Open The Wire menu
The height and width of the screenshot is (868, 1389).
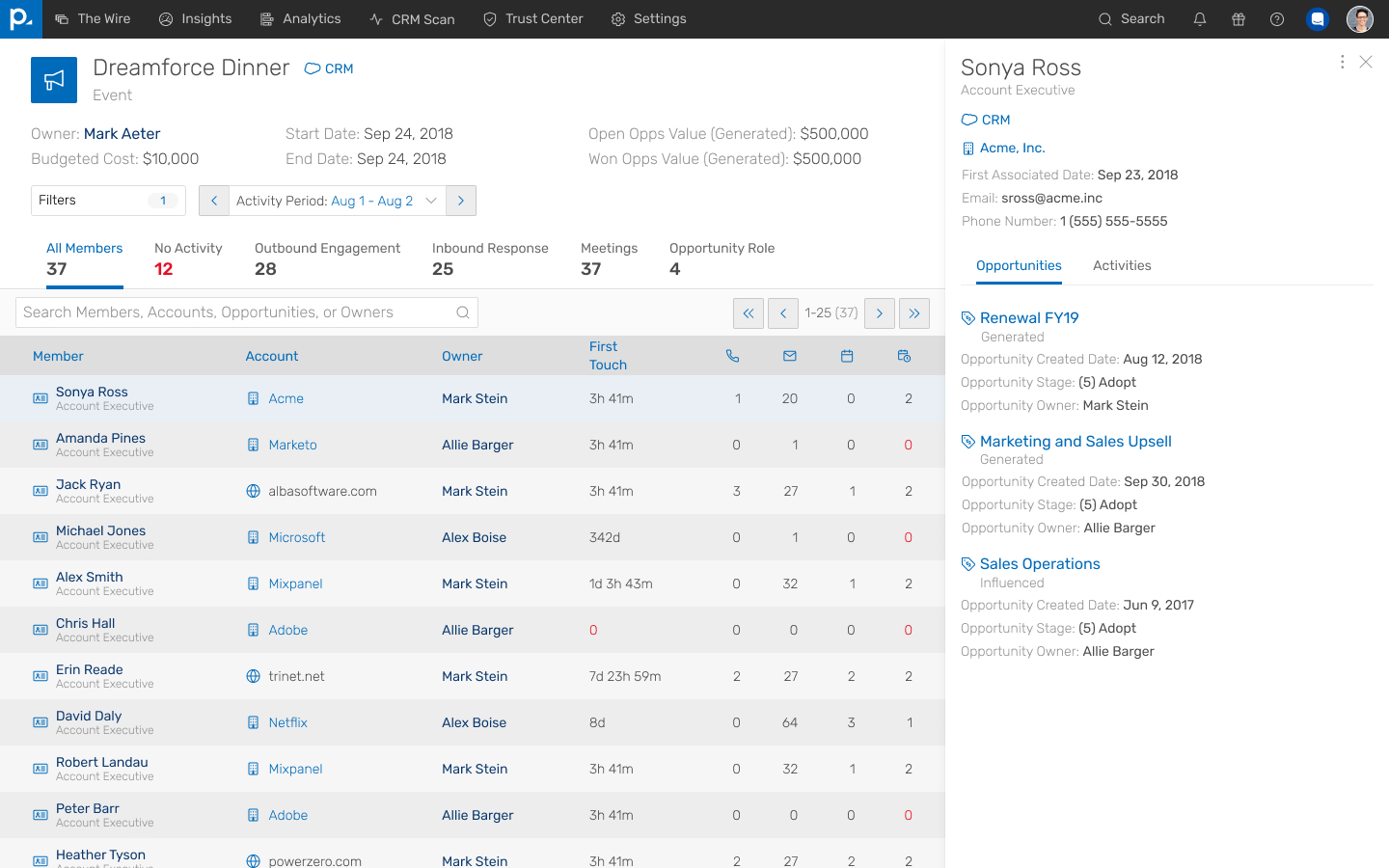pyautogui.click(x=93, y=19)
